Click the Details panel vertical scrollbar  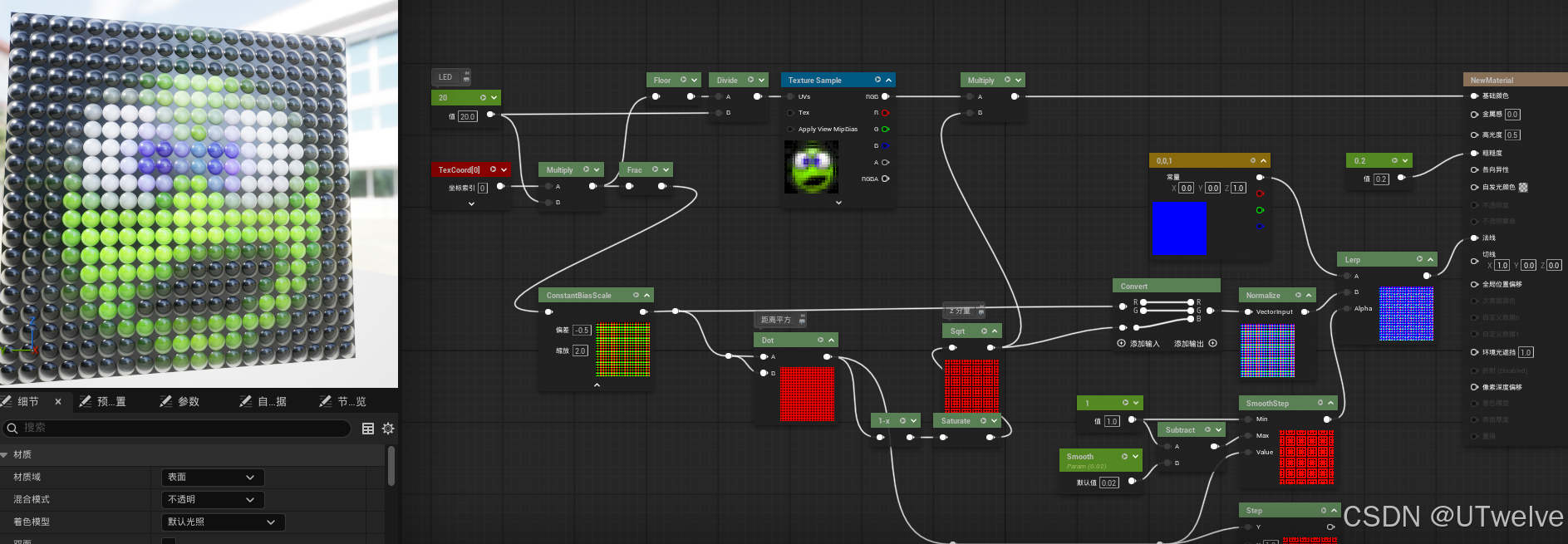coord(391,467)
